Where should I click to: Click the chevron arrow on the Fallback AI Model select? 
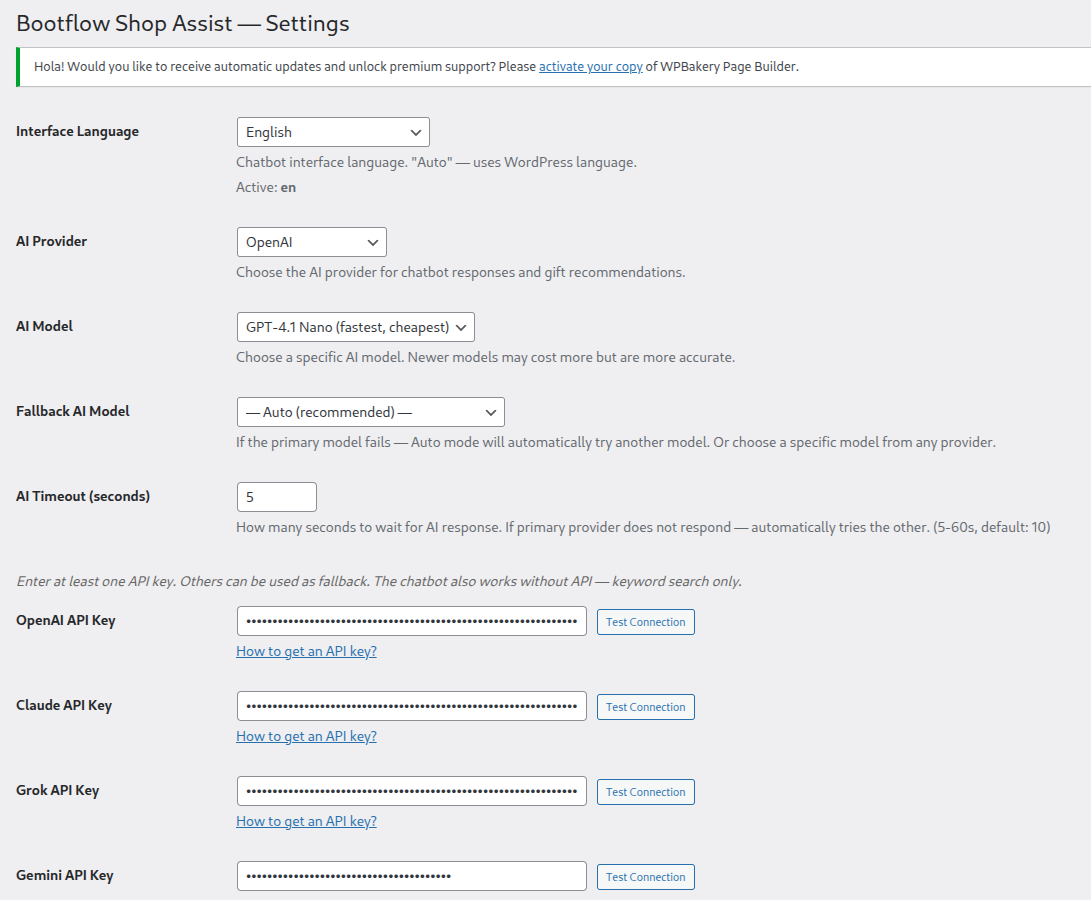(491, 412)
